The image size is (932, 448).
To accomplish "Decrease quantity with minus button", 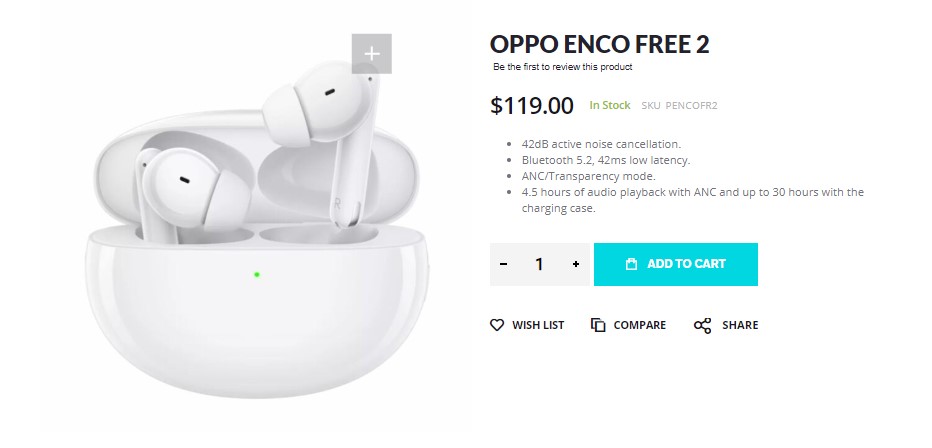I will [x=503, y=264].
